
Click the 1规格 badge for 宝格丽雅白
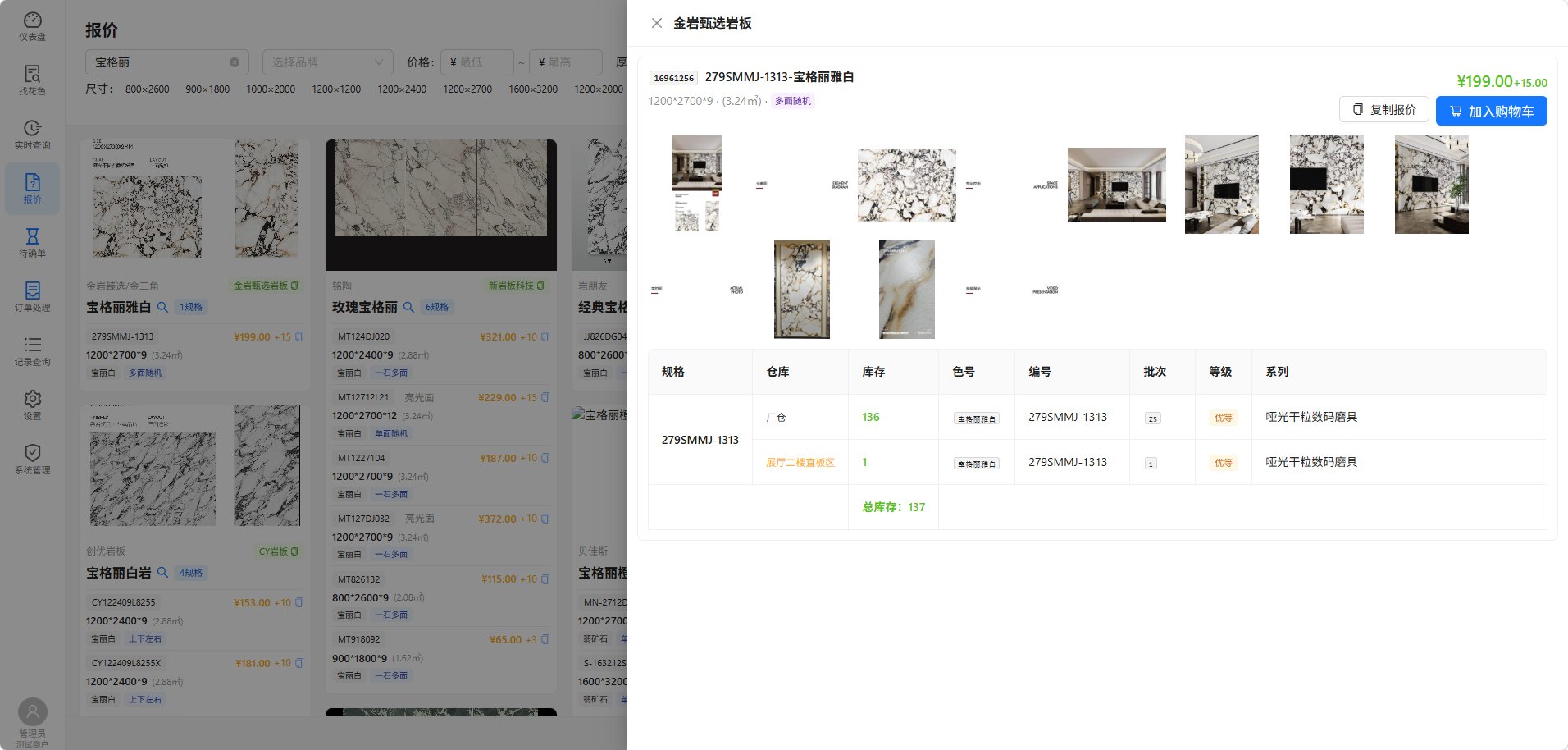(x=191, y=307)
